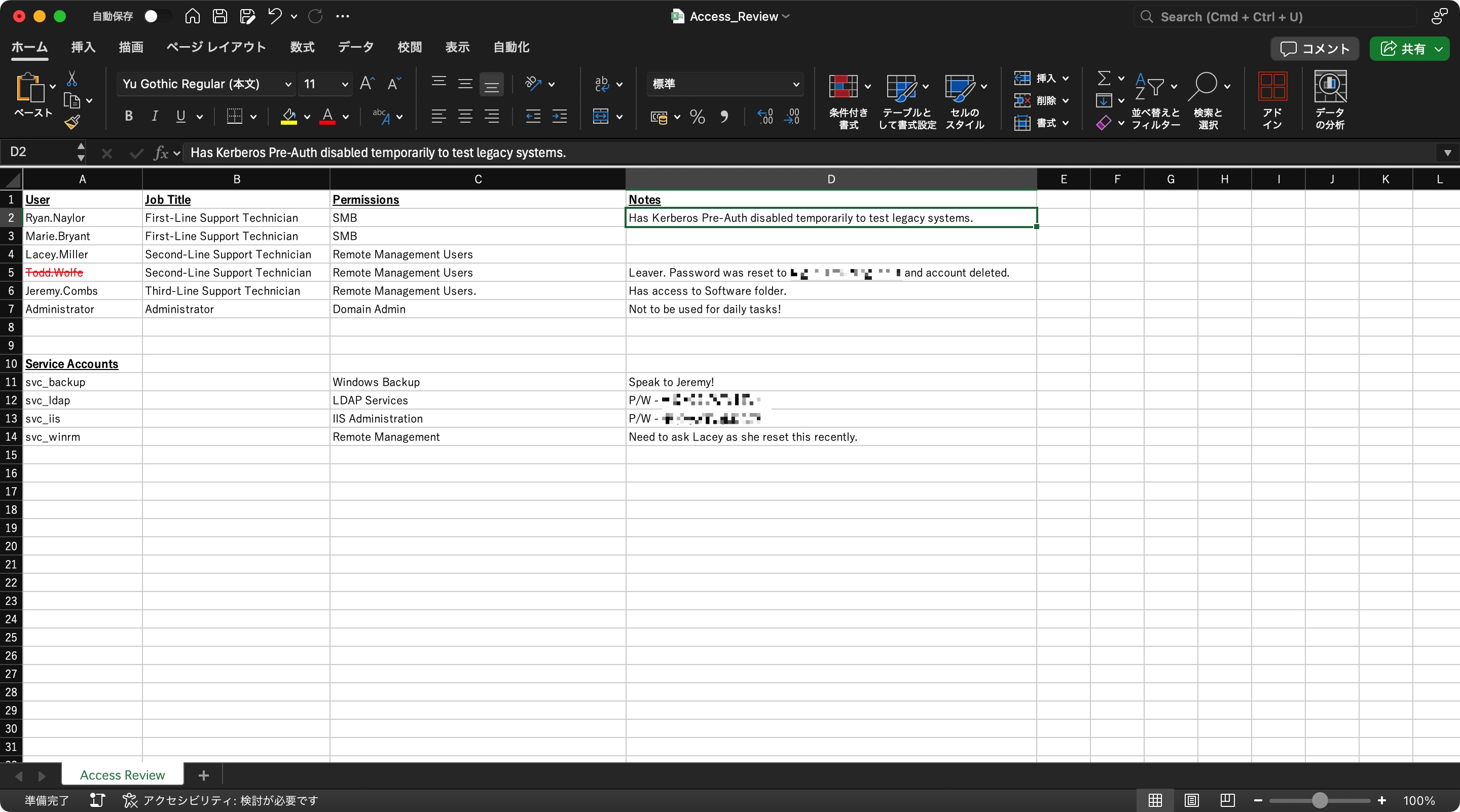The width and height of the screenshot is (1460, 812).
Task: Open Conditional Formatting icon
Action: (x=843, y=87)
